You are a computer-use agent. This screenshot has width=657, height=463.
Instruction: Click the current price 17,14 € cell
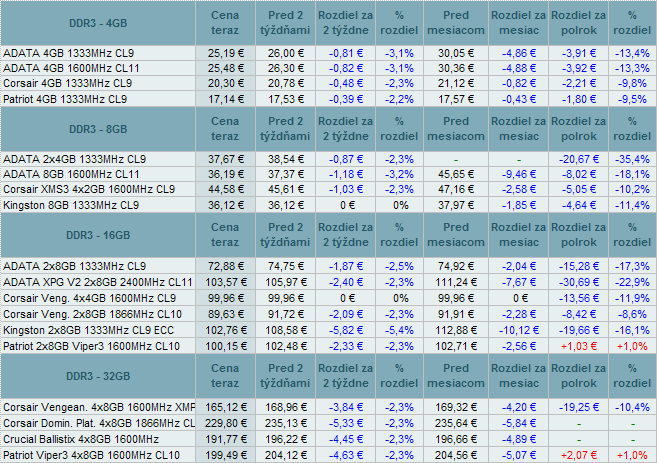click(226, 99)
